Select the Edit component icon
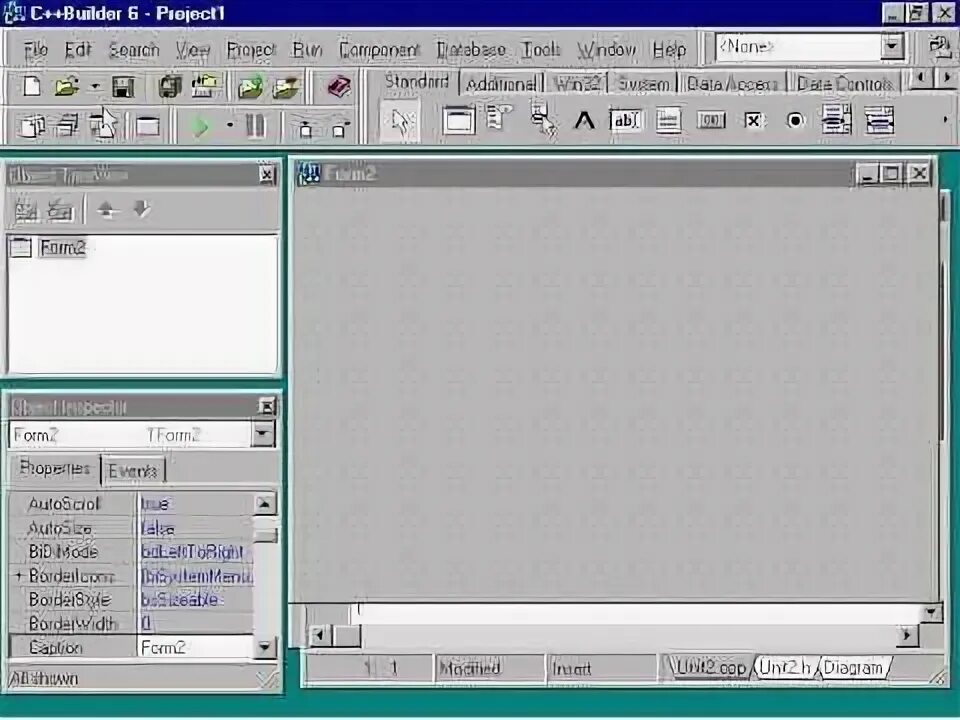 pyautogui.click(x=626, y=120)
